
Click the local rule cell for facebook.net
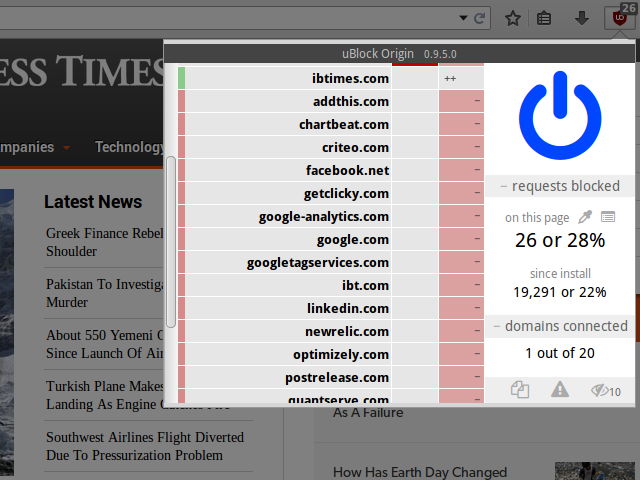click(461, 170)
